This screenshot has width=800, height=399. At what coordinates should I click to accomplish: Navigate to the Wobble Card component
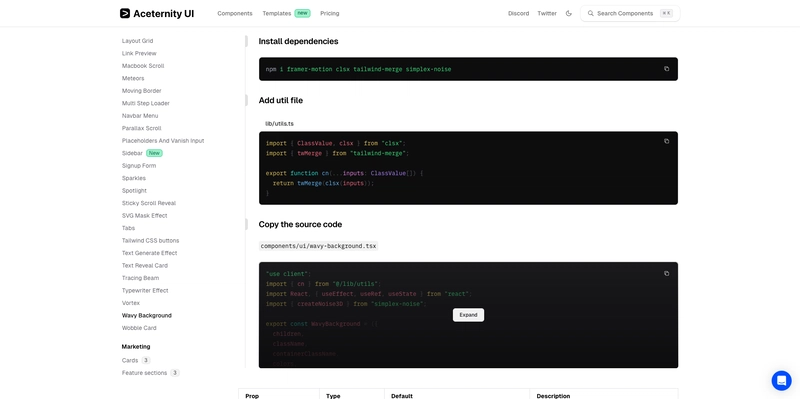[139, 328]
